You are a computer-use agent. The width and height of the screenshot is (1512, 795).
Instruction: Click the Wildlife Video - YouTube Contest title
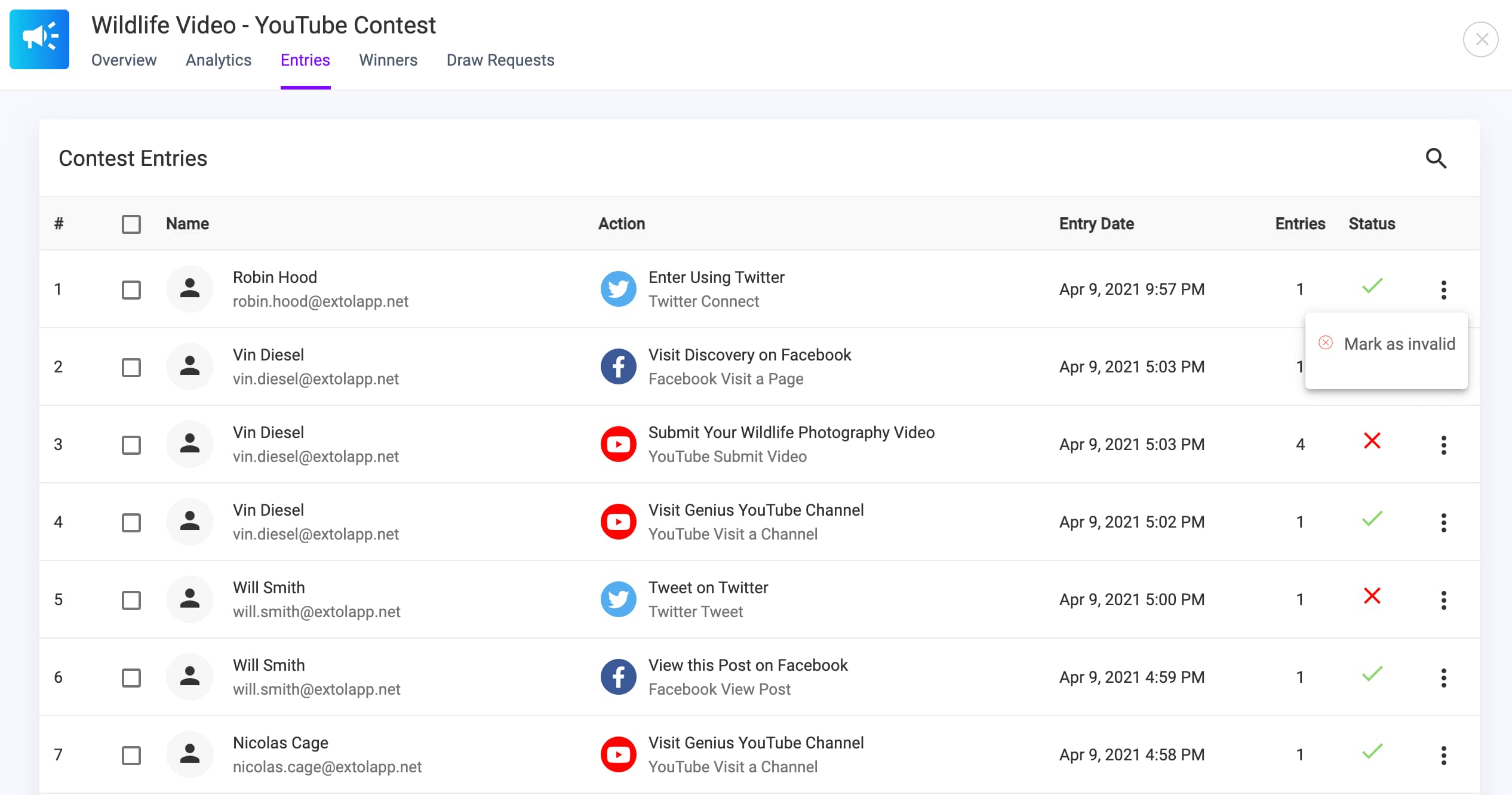coord(263,25)
